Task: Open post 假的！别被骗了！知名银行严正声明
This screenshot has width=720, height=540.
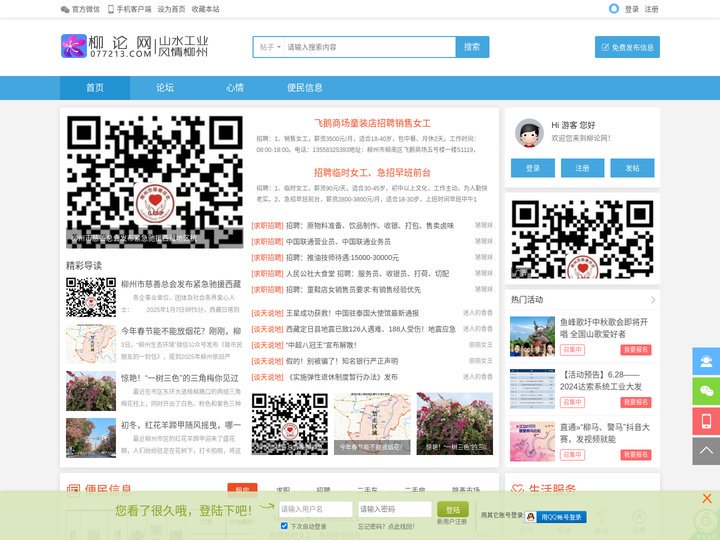Action: (x=342, y=361)
